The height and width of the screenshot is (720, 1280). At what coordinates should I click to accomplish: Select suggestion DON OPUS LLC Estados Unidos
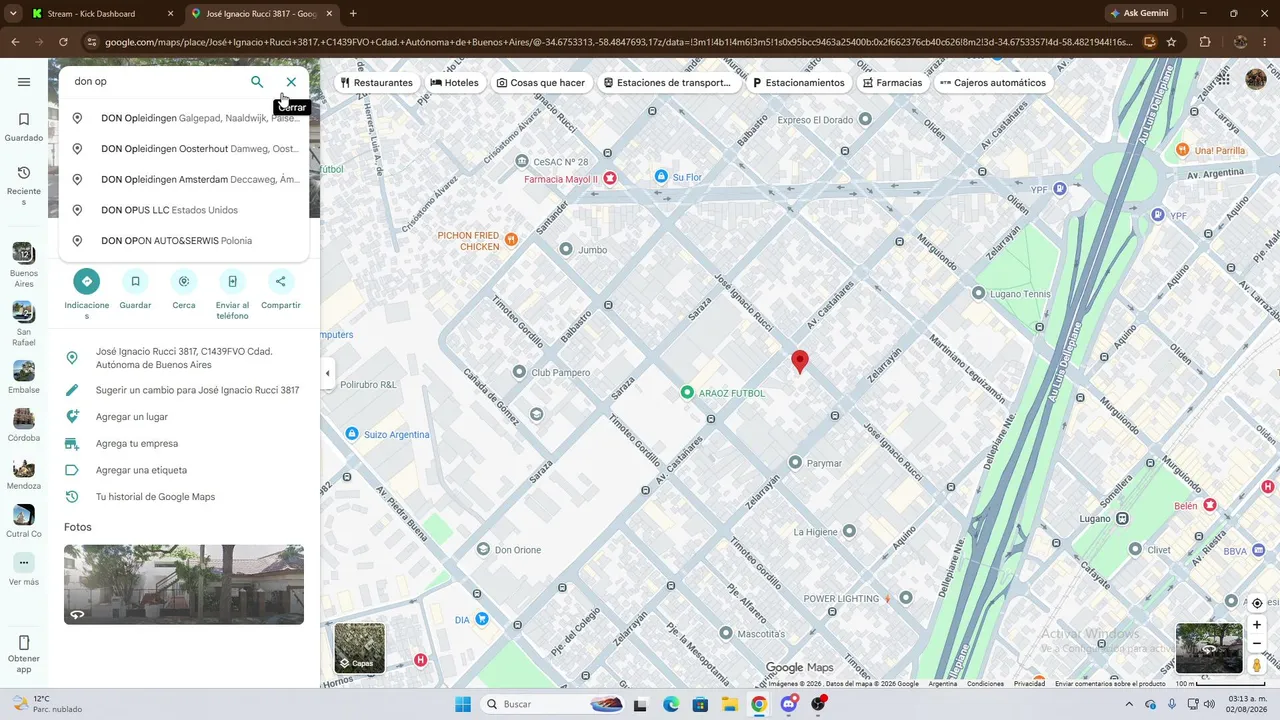coord(184,210)
